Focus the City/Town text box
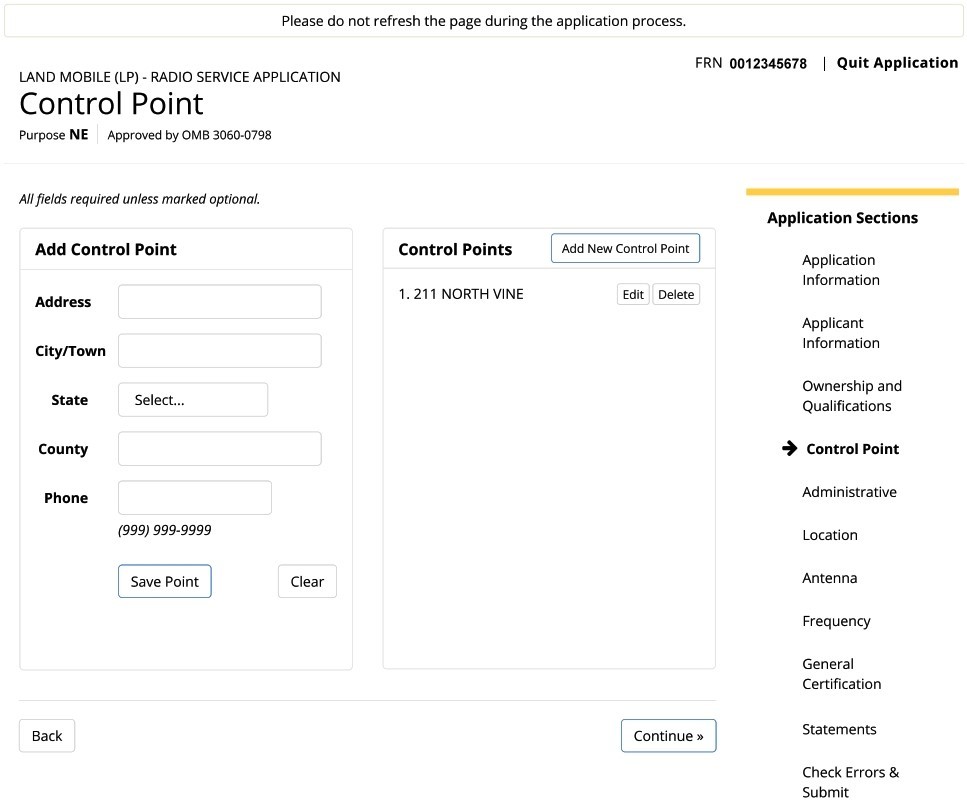The width and height of the screenshot is (967, 805). 220,351
